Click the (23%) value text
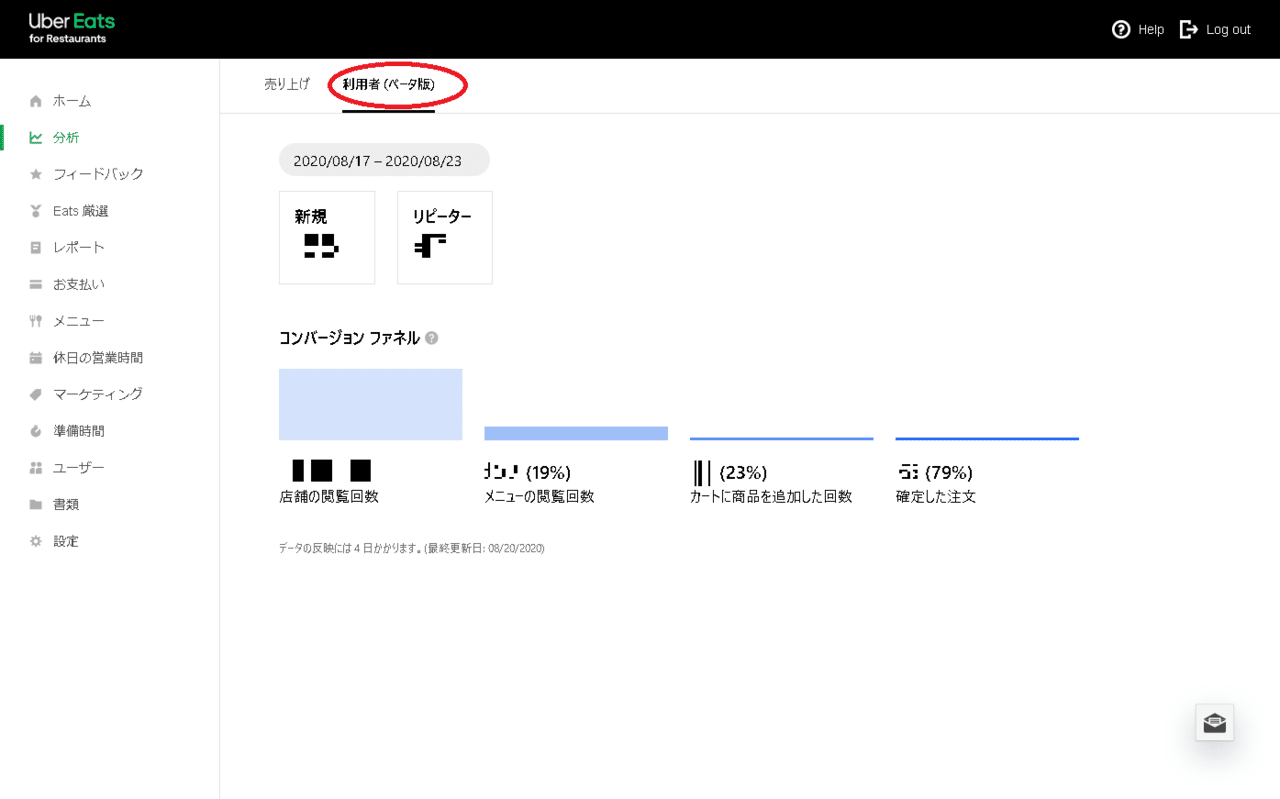This screenshot has height=799, width=1280. (x=744, y=473)
